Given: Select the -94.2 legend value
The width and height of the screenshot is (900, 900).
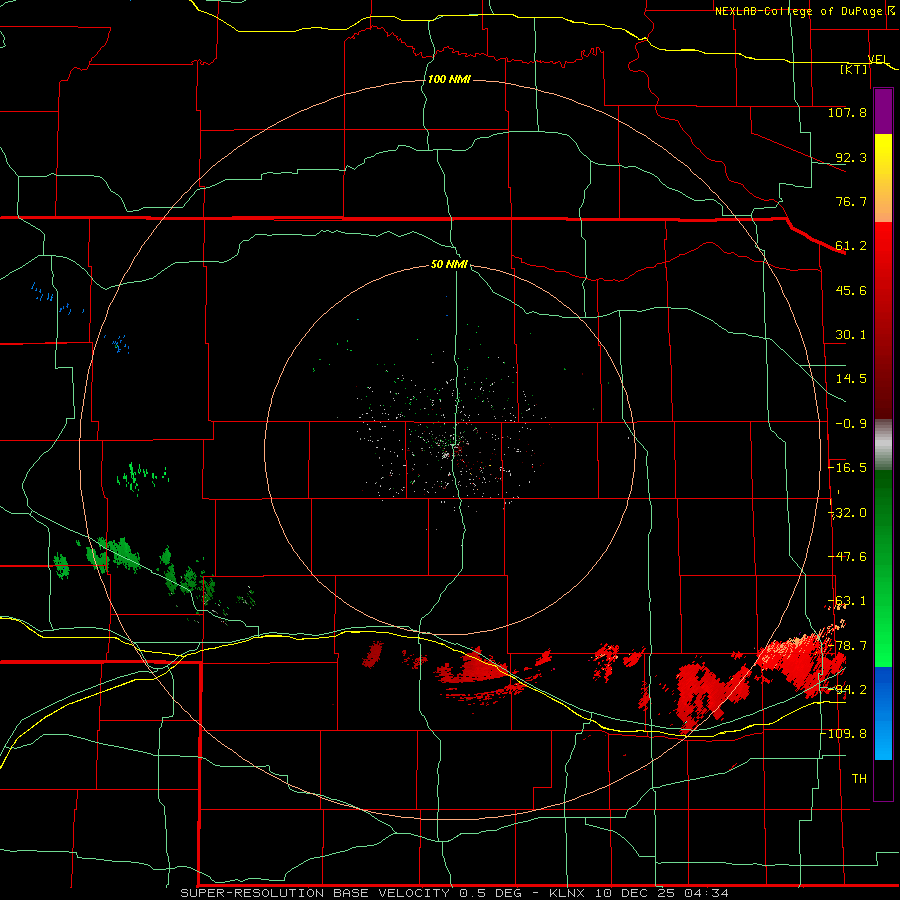Looking at the screenshot, I should (x=847, y=689).
